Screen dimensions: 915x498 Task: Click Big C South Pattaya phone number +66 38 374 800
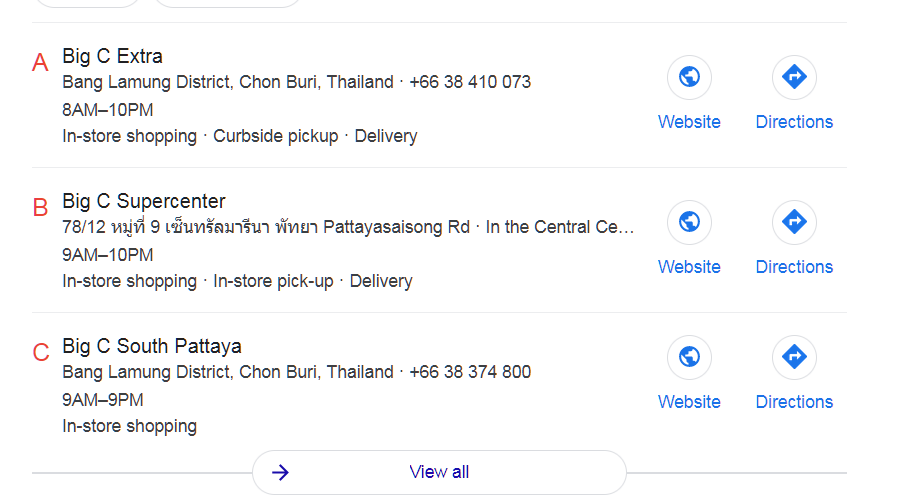click(470, 372)
